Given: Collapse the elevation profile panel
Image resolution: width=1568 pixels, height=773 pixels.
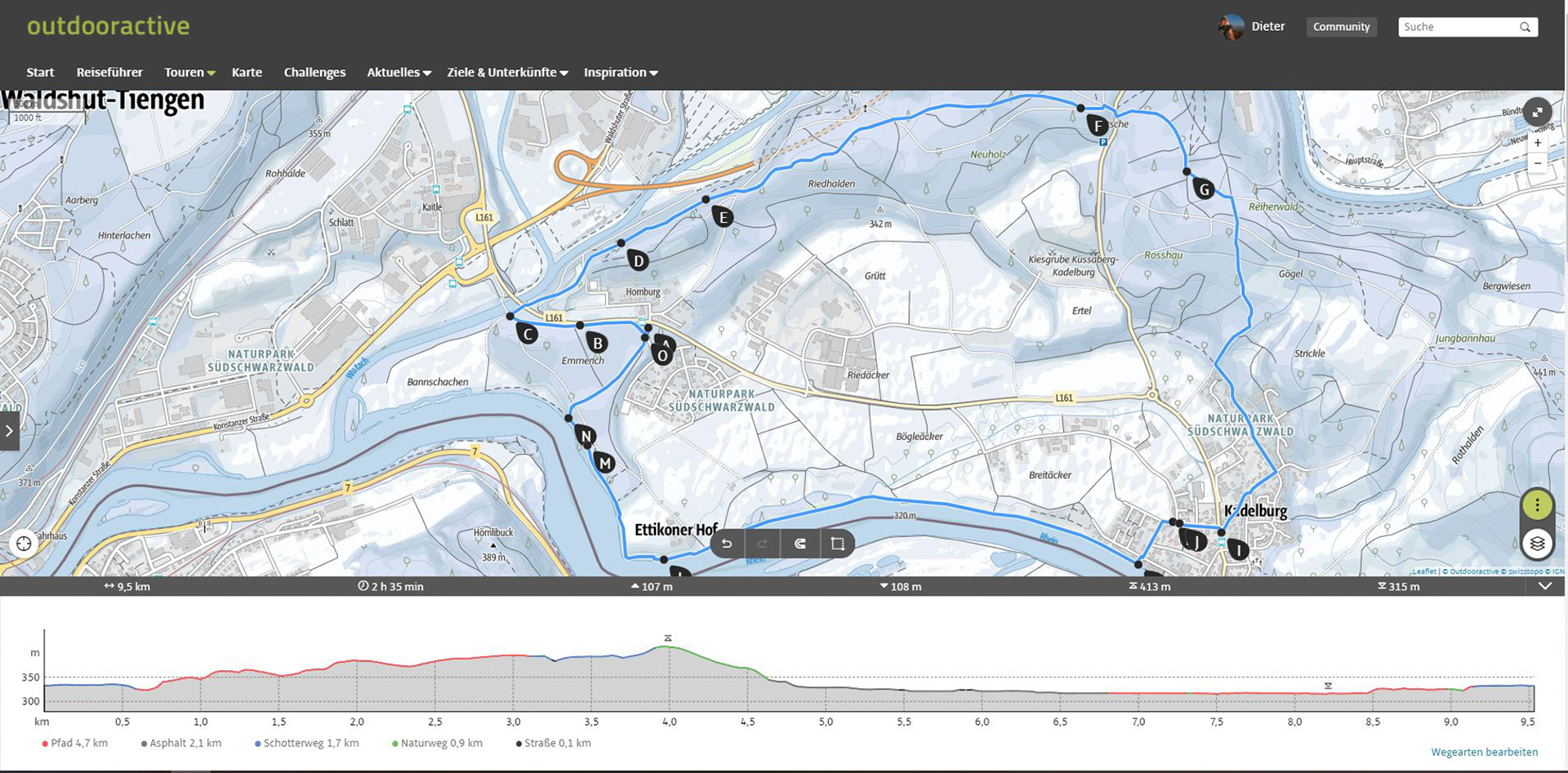Looking at the screenshot, I should (x=1545, y=586).
